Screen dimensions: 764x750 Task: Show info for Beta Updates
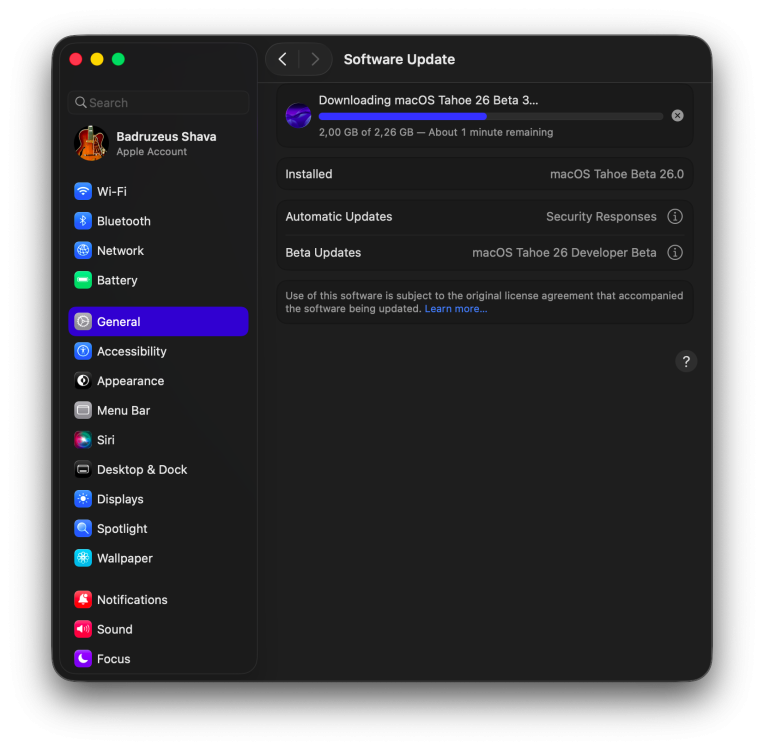675,252
